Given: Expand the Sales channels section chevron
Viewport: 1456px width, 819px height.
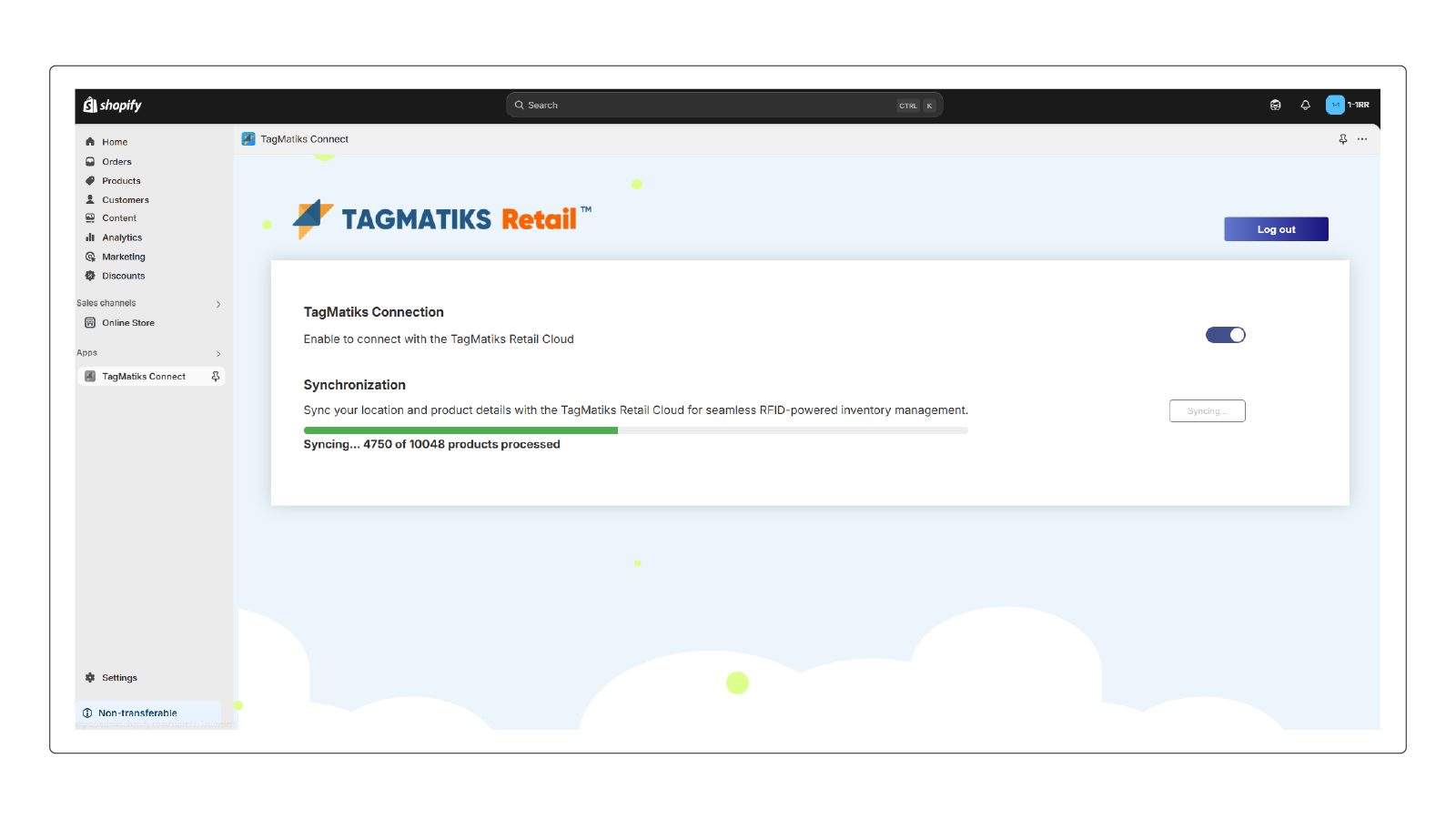Looking at the screenshot, I should click(218, 304).
